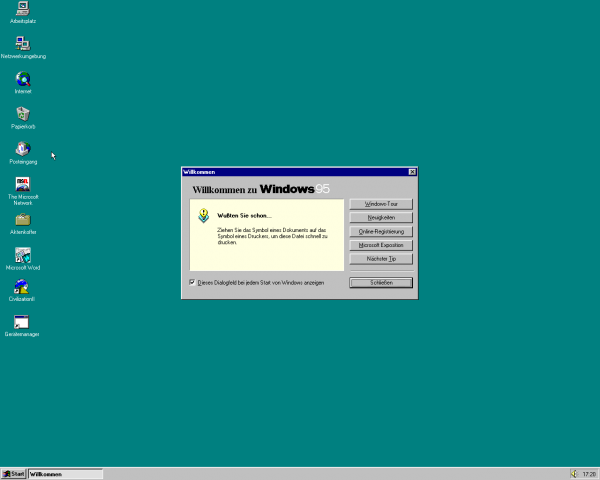Show the Nächster Tip
Image resolution: width=600 pixels, height=480 pixels.
coord(381,259)
